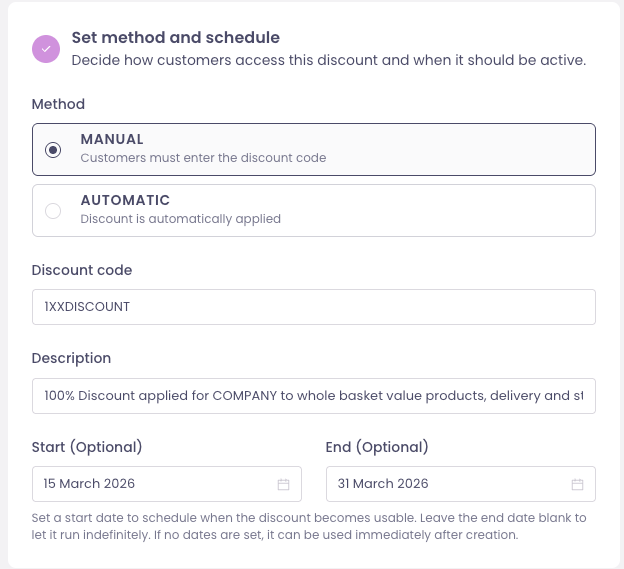Viewport: 624px width, 569px height.
Task: Click the "Description" field label
Action: coord(71,358)
